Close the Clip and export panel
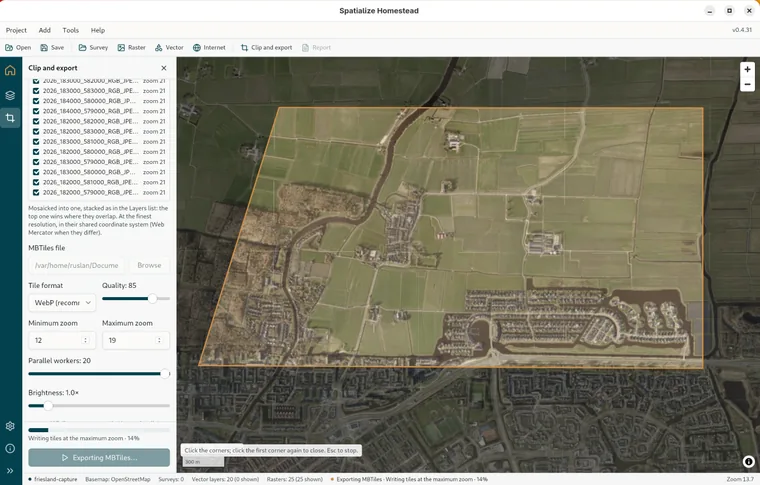Screen dimensions: 760x485 point(164,68)
